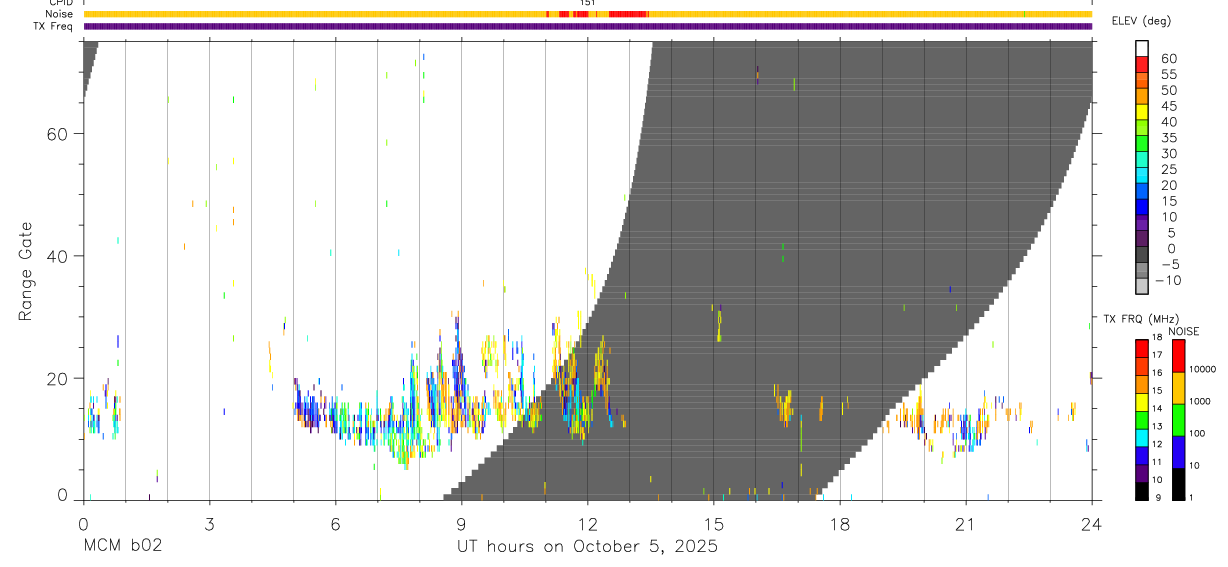Screen dimensions: 1228x567
Task: Click the 13 label on the TX FRQ scale
Action: click(1156, 426)
